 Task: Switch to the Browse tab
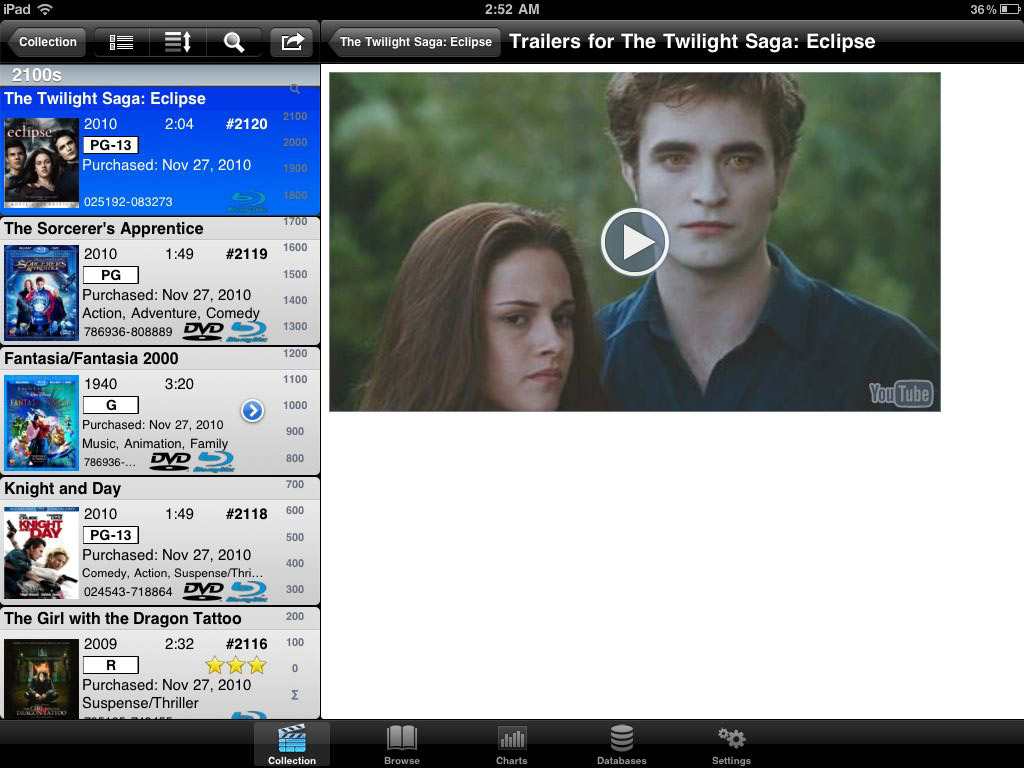coord(402,745)
